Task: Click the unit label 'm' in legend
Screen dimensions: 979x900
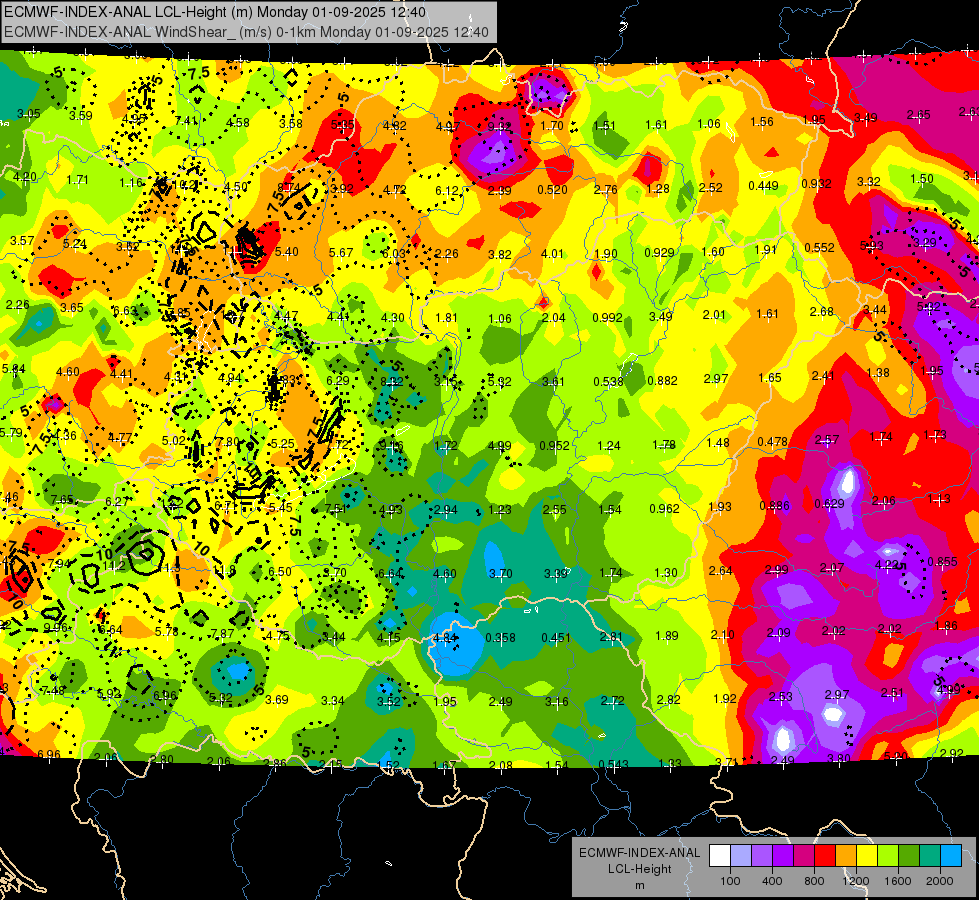Action: click(x=639, y=886)
